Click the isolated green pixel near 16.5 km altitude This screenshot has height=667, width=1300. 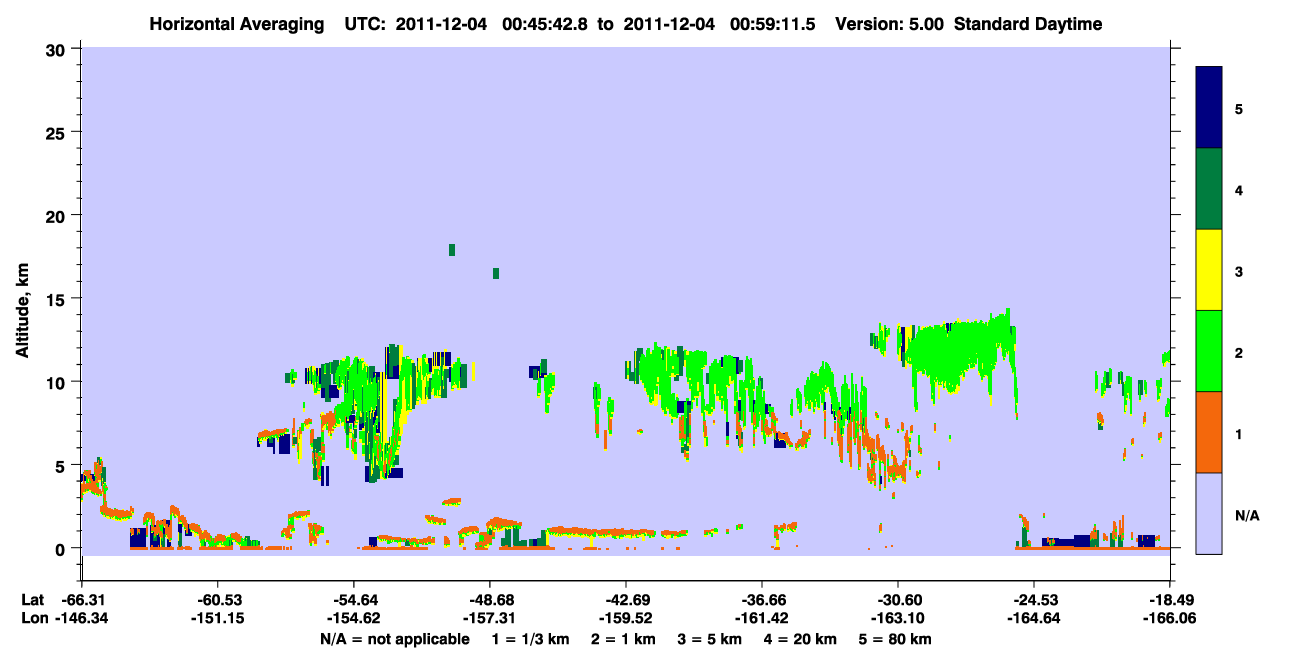495,273
